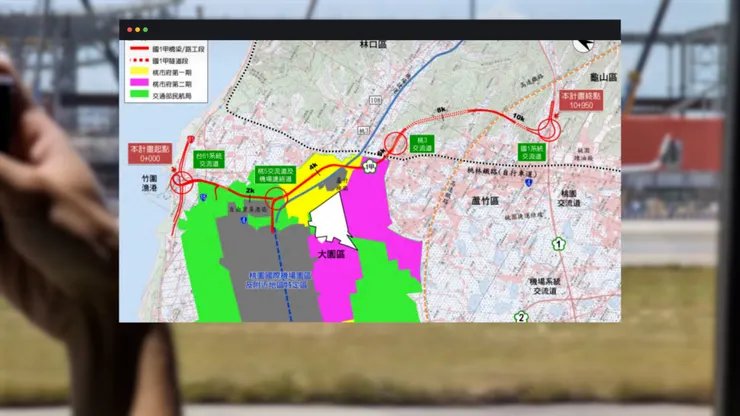
Task: Click the 國1系統交流道 green label
Action: [532, 152]
